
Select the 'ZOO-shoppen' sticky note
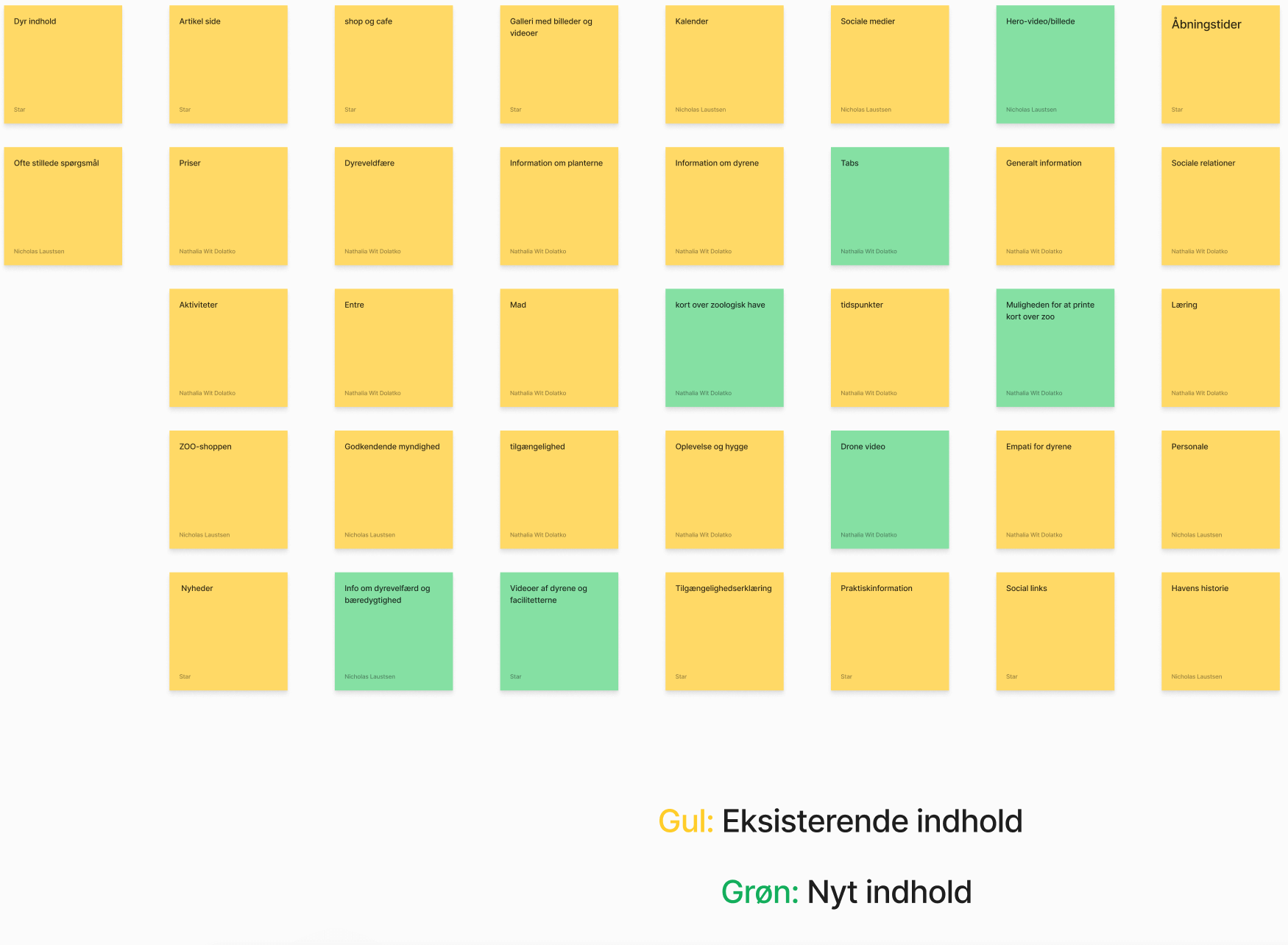(228, 489)
